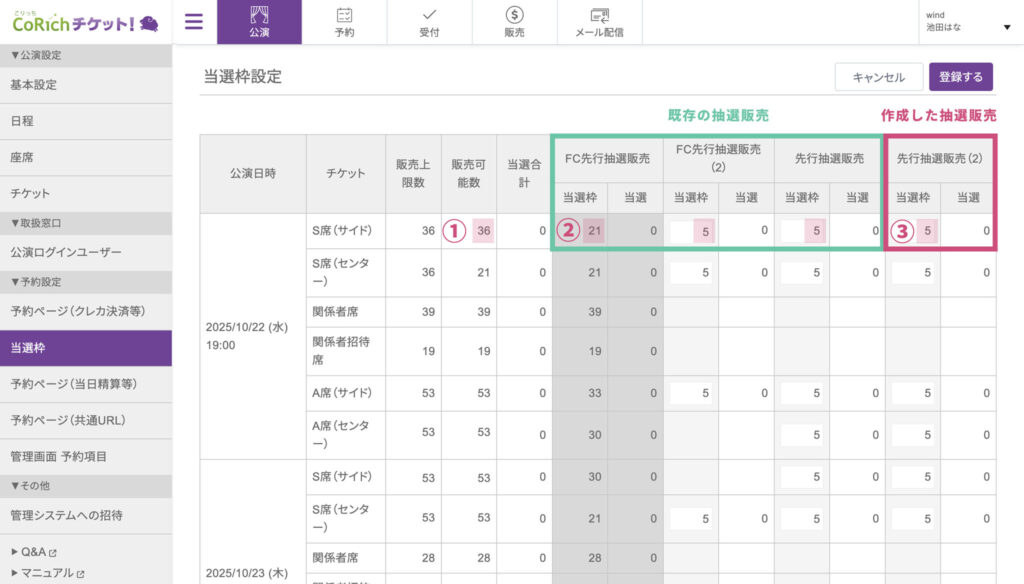Click the 登録する button
Image resolution: width=1024 pixels, height=584 pixels.
(961, 77)
